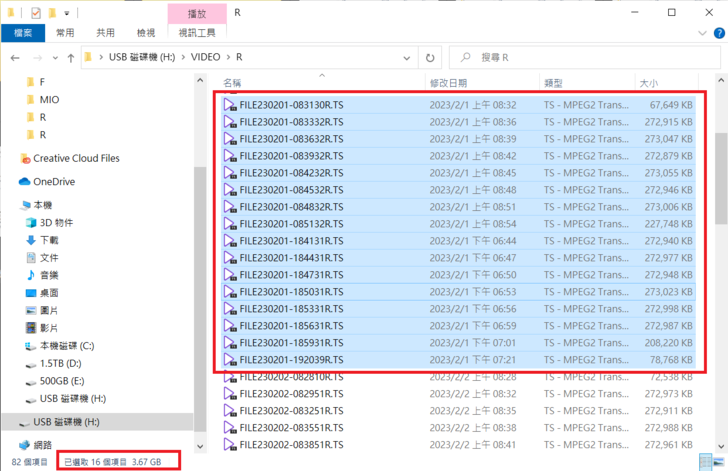This screenshot has width=728, height=471.
Task: Select file FILE230201-185031R.TS
Action: 291,292
